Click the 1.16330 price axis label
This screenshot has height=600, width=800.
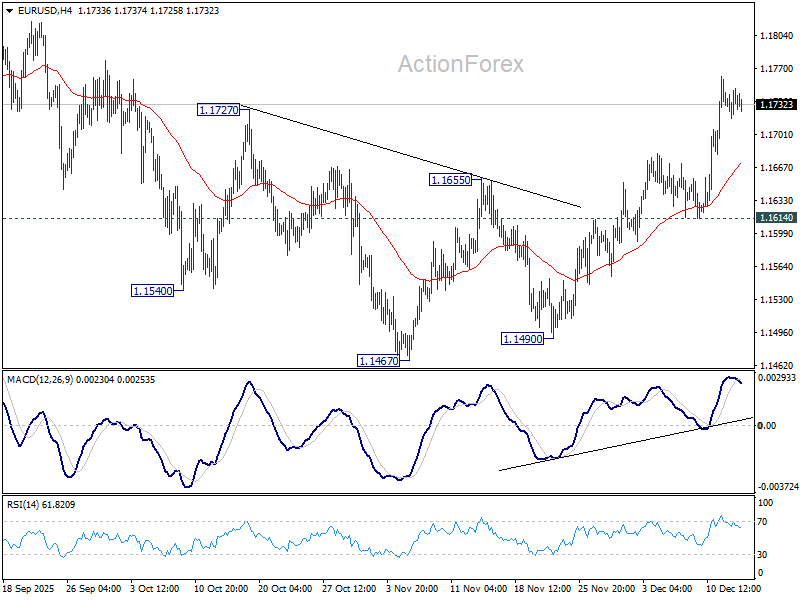pyautogui.click(x=776, y=201)
